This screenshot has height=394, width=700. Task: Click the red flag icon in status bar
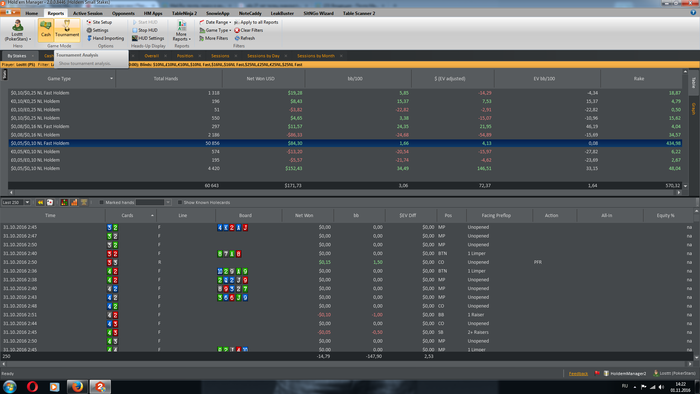(597, 373)
